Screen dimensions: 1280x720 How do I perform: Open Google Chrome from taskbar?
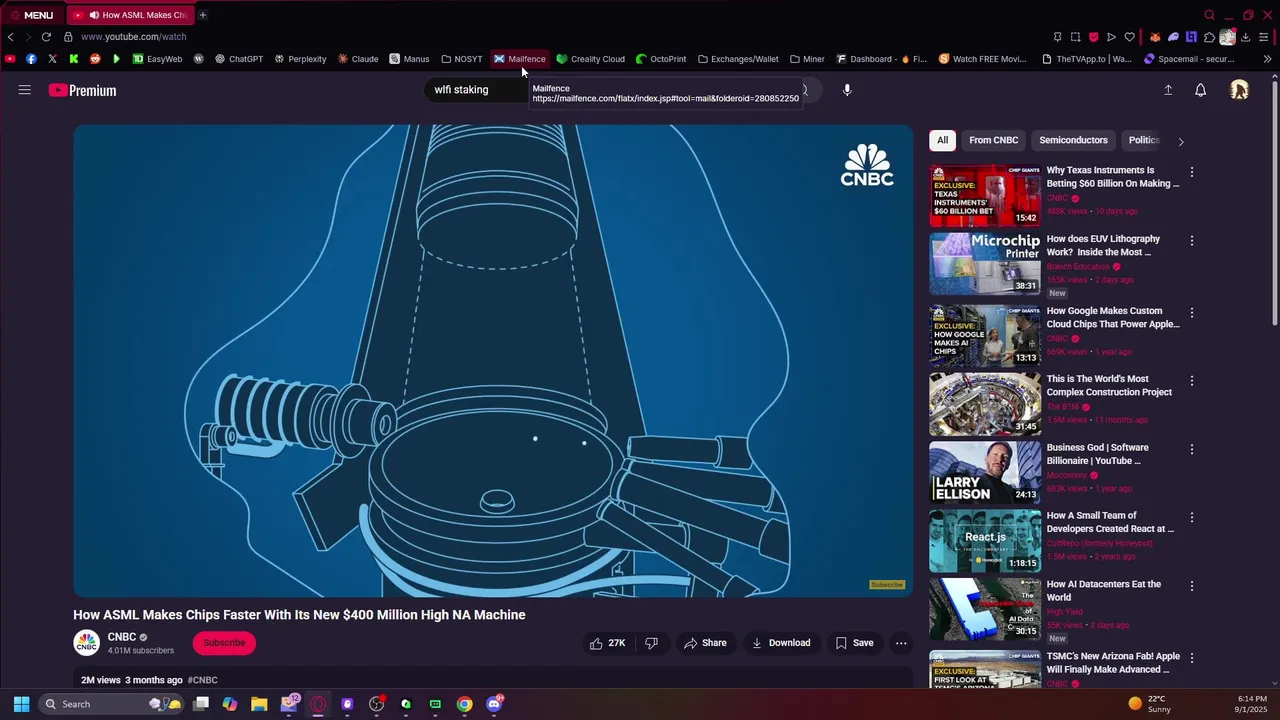464,704
